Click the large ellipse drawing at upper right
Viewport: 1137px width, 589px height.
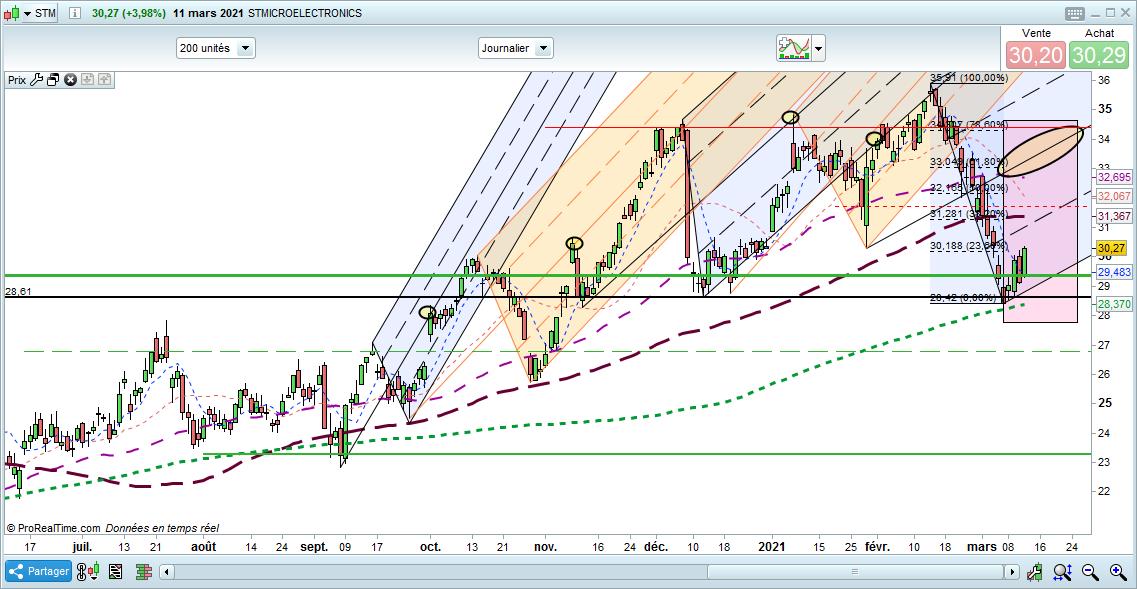pyautogui.click(x=1041, y=151)
